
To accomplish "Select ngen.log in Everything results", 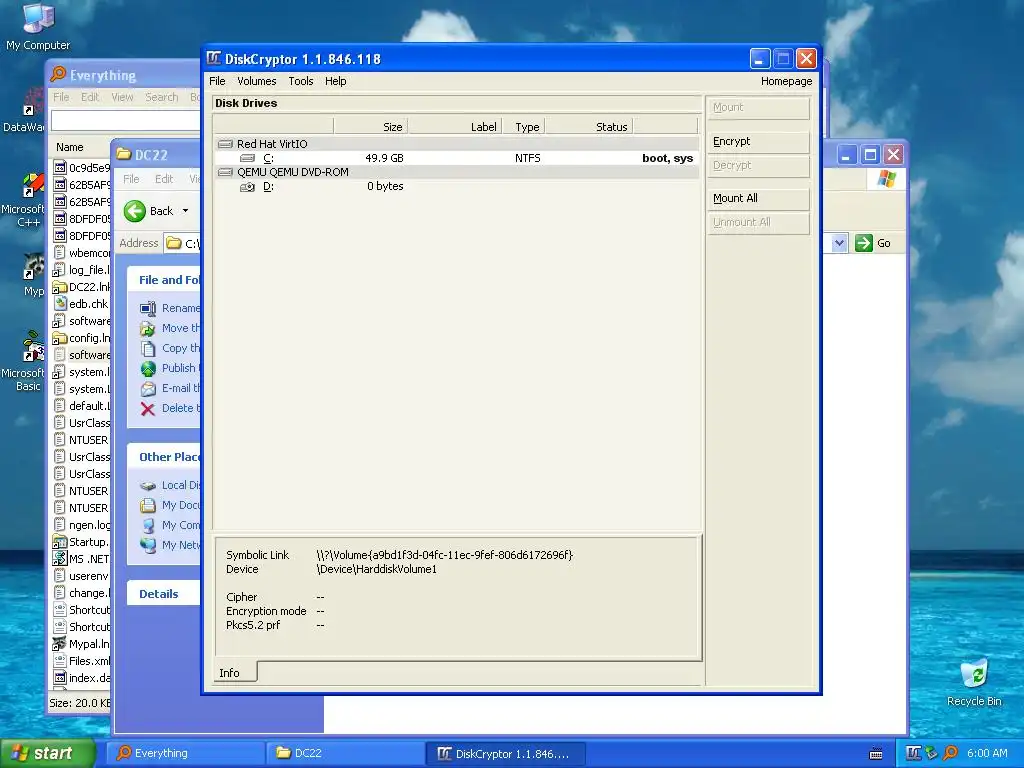I will point(82,525).
